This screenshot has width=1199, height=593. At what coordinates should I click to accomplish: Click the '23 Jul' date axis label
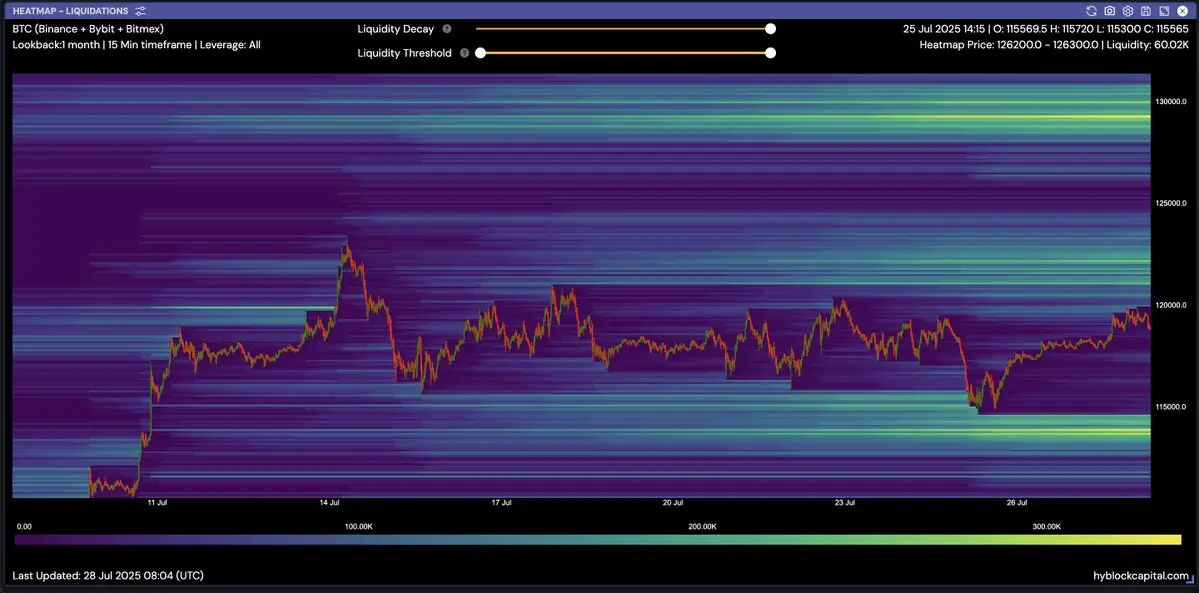pyautogui.click(x=844, y=503)
